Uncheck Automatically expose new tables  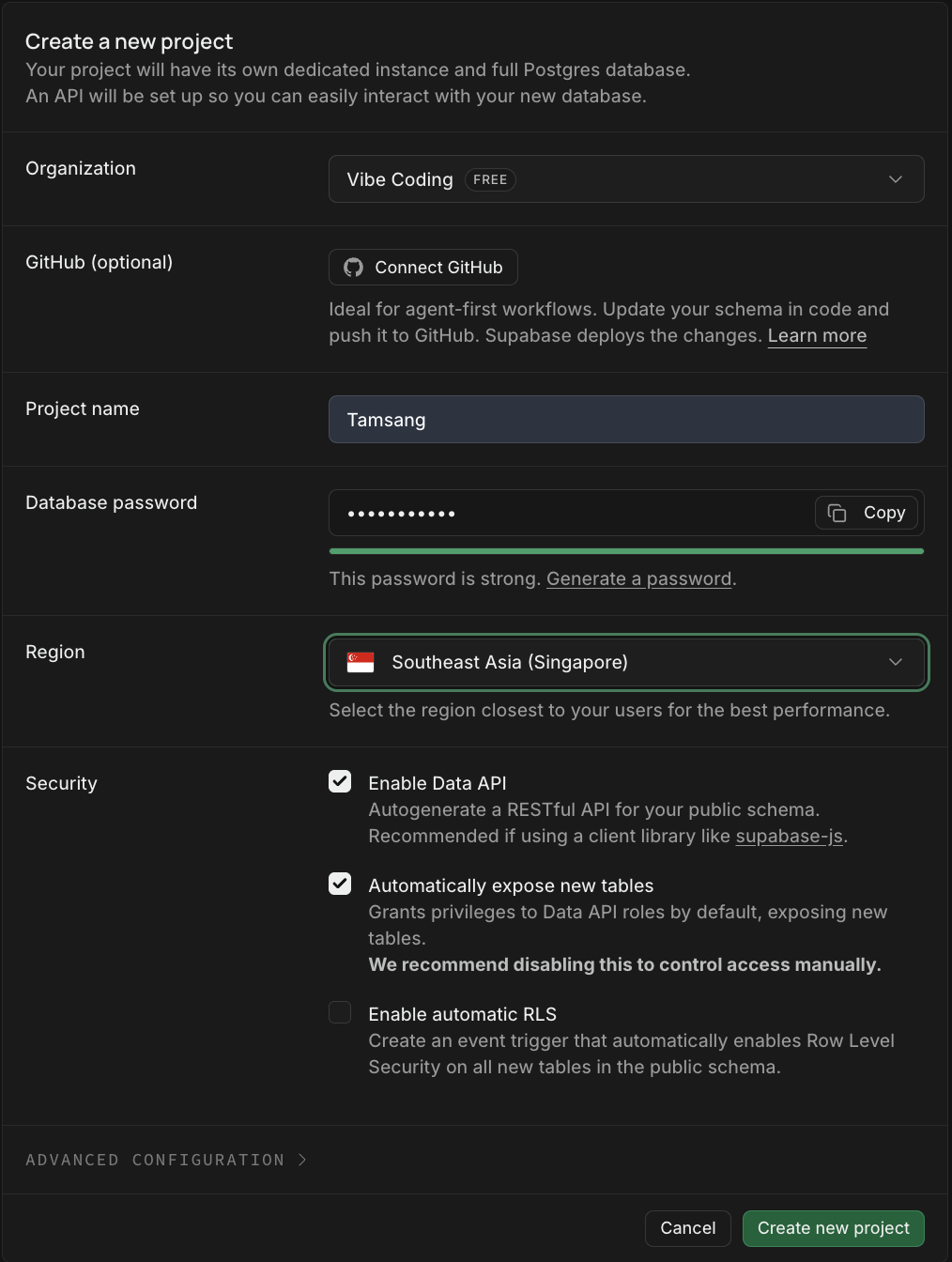(340, 884)
